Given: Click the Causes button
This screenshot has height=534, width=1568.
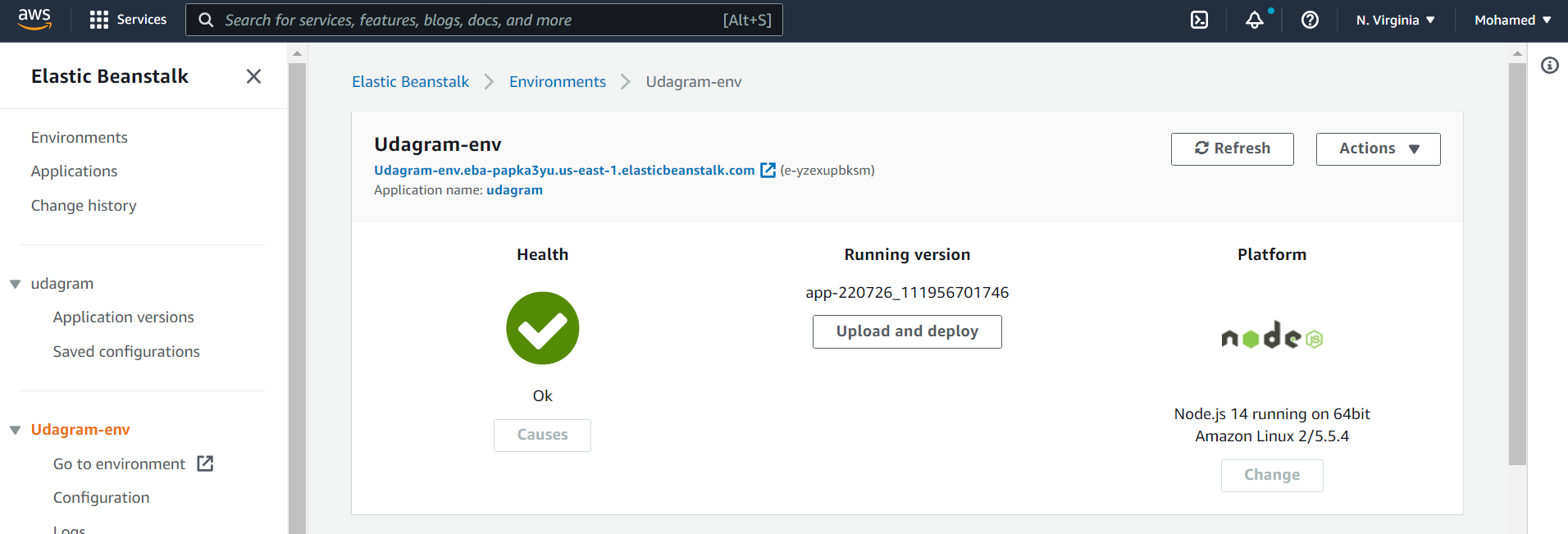Looking at the screenshot, I should [542, 435].
